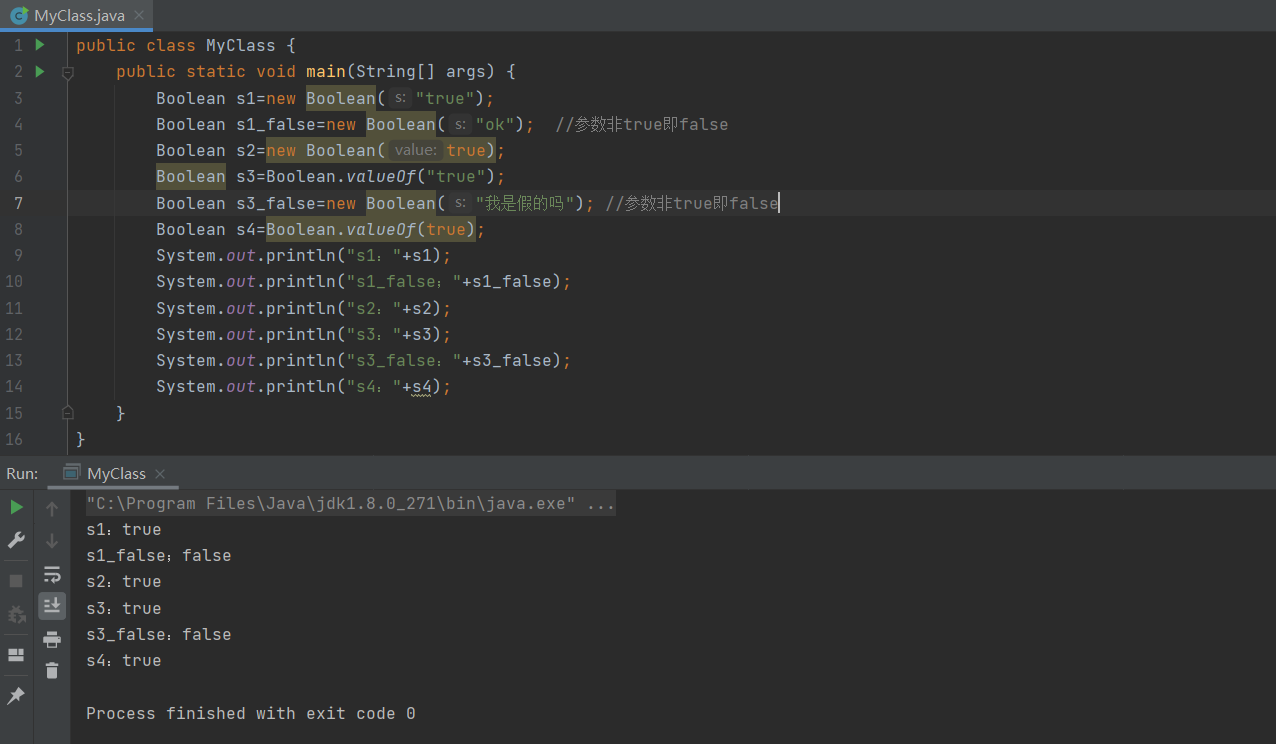
Task: Click the "s:" inlay hint on line 3
Action: click(x=400, y=98)
